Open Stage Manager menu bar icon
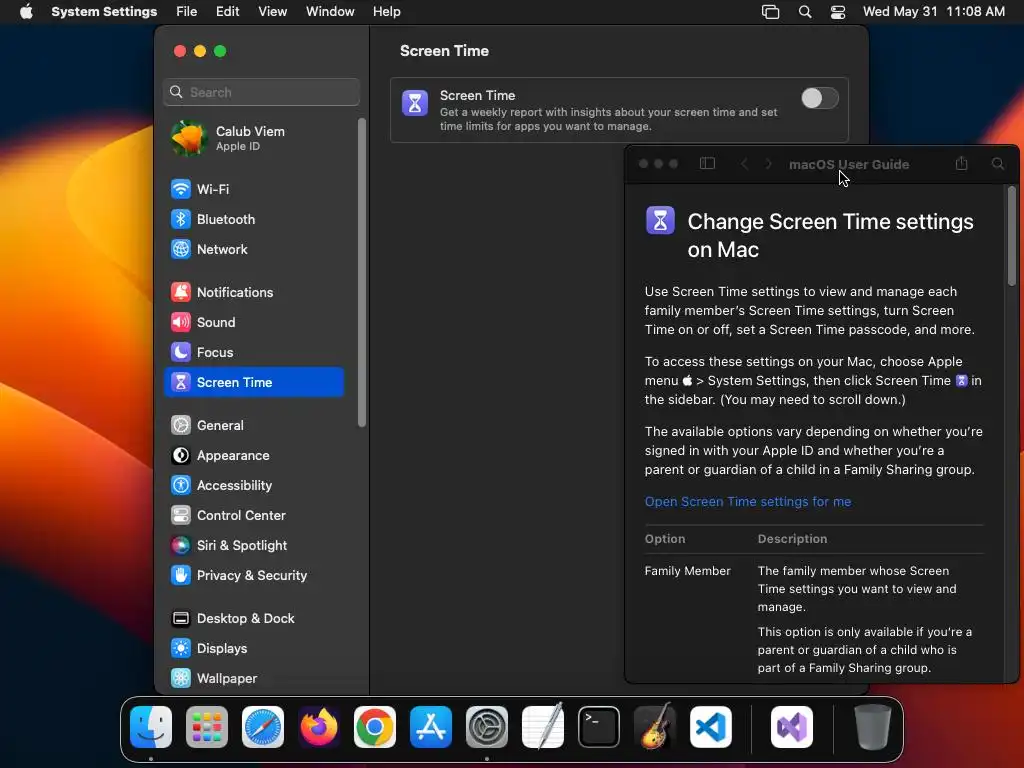The width and height of the screenshot is (1024, 768). (x=771, y=12)
